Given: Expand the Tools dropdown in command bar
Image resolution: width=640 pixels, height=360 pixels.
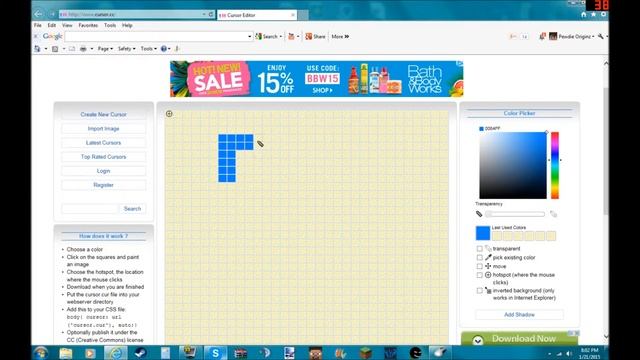Looking at the screenshot, I should click(149, 49).
